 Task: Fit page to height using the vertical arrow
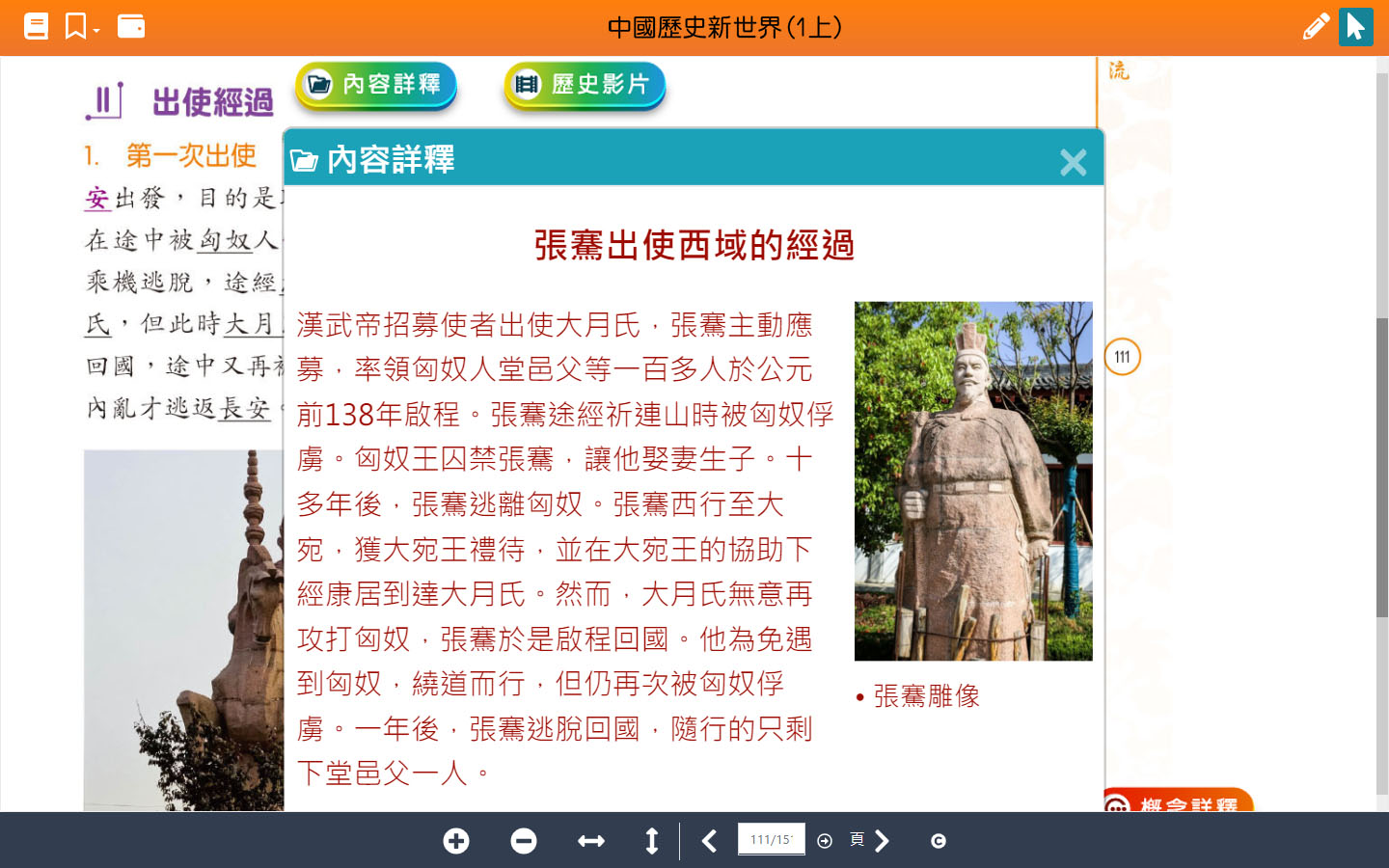click(x=652, y=841)
